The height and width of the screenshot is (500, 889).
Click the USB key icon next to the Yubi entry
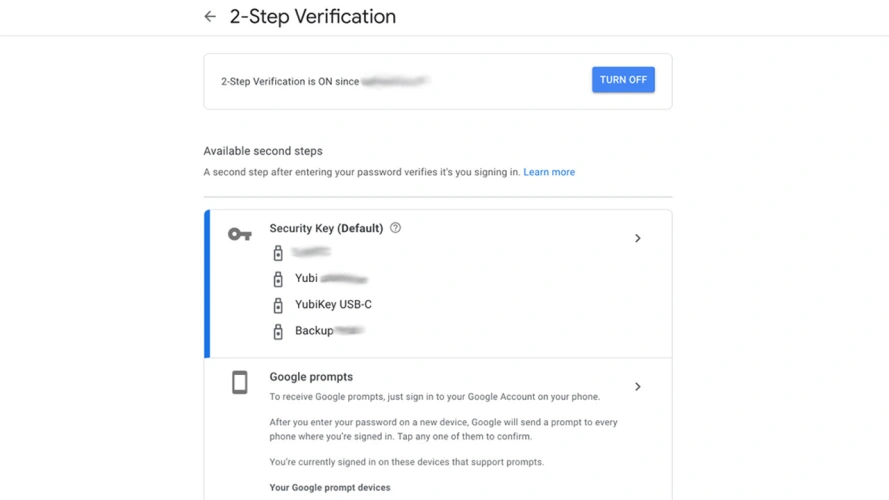278,279
